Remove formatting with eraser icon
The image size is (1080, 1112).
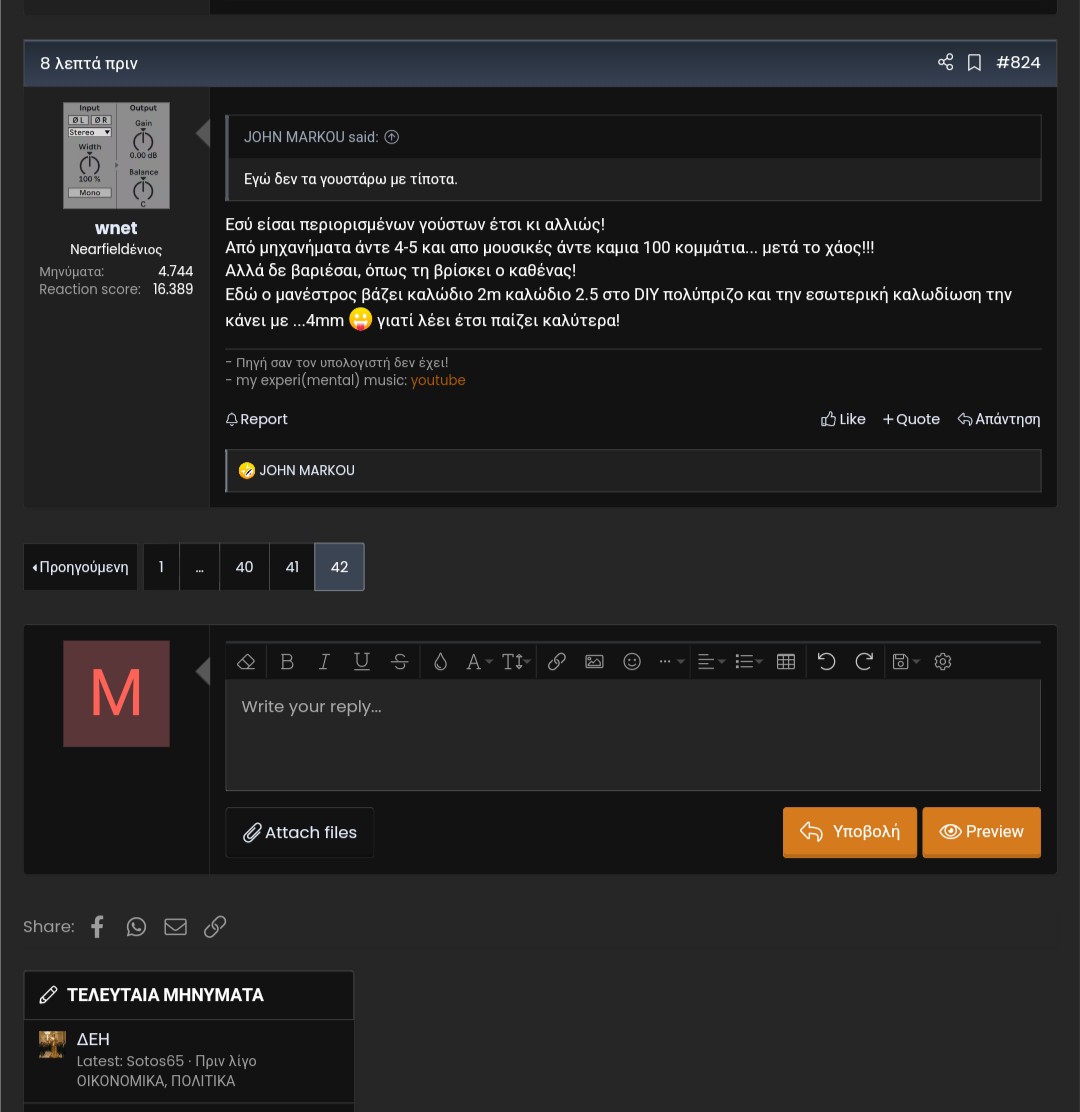point(246,662)
